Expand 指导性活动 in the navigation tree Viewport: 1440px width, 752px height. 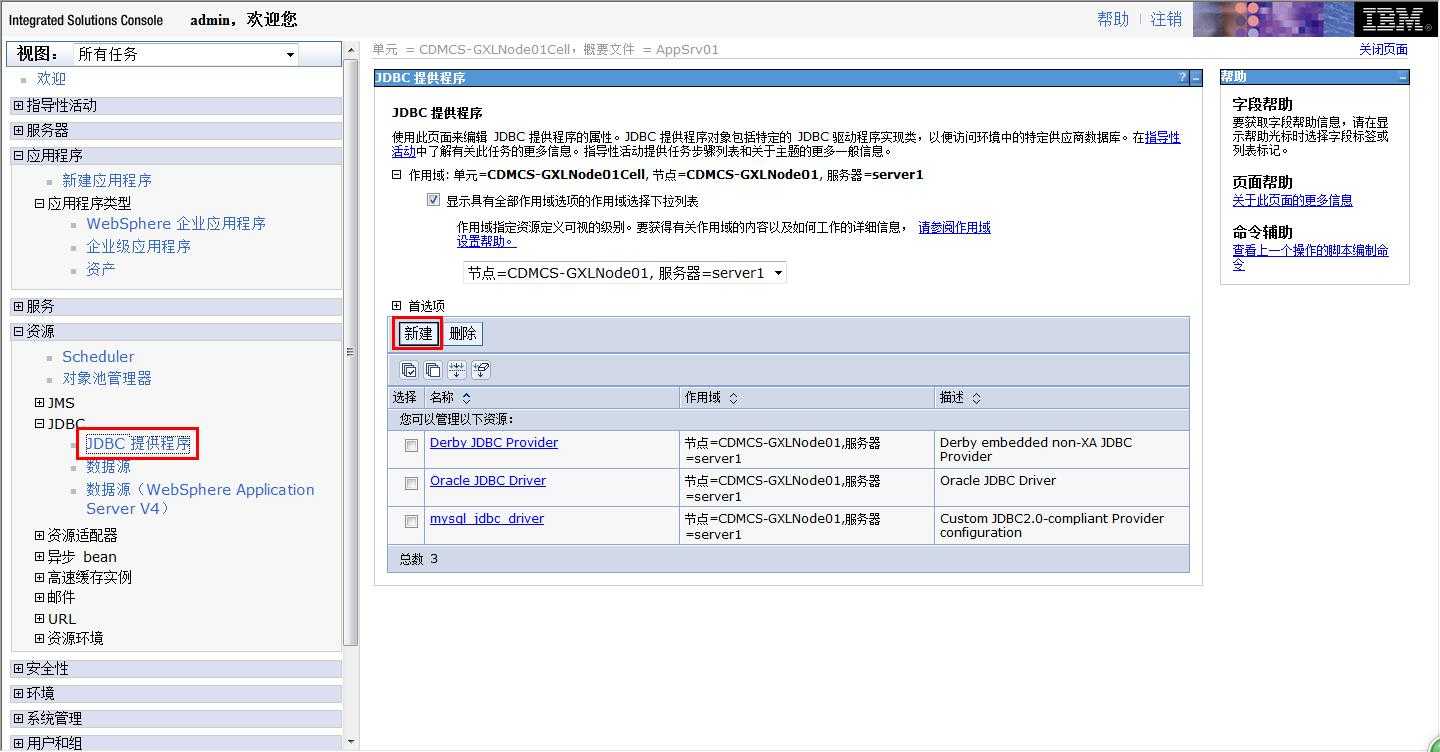(18, 105)
